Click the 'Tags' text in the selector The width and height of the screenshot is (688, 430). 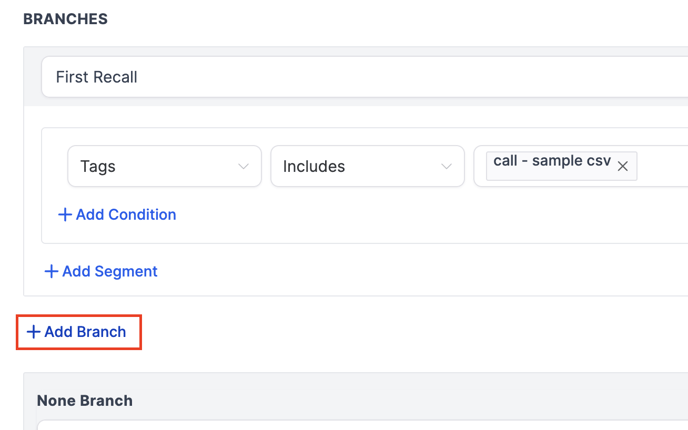click(x=97, y=167)
